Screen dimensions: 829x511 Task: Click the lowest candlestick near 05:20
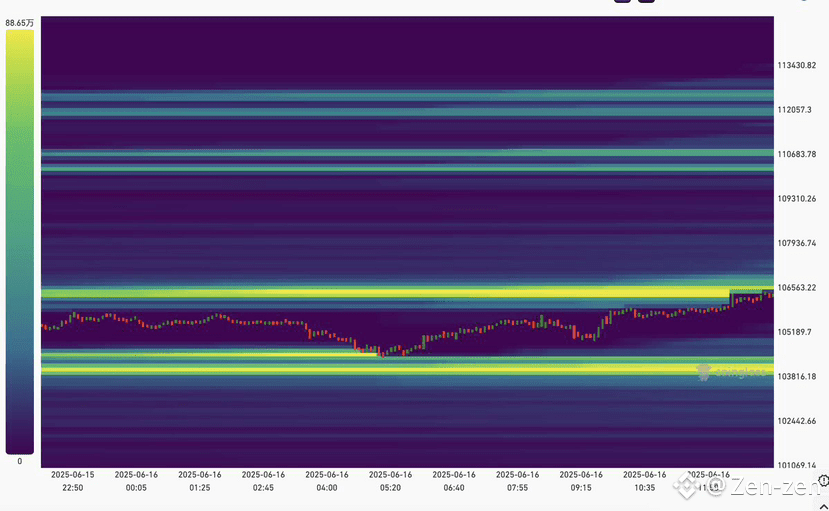pyautogui.click(x=383, y=354)
